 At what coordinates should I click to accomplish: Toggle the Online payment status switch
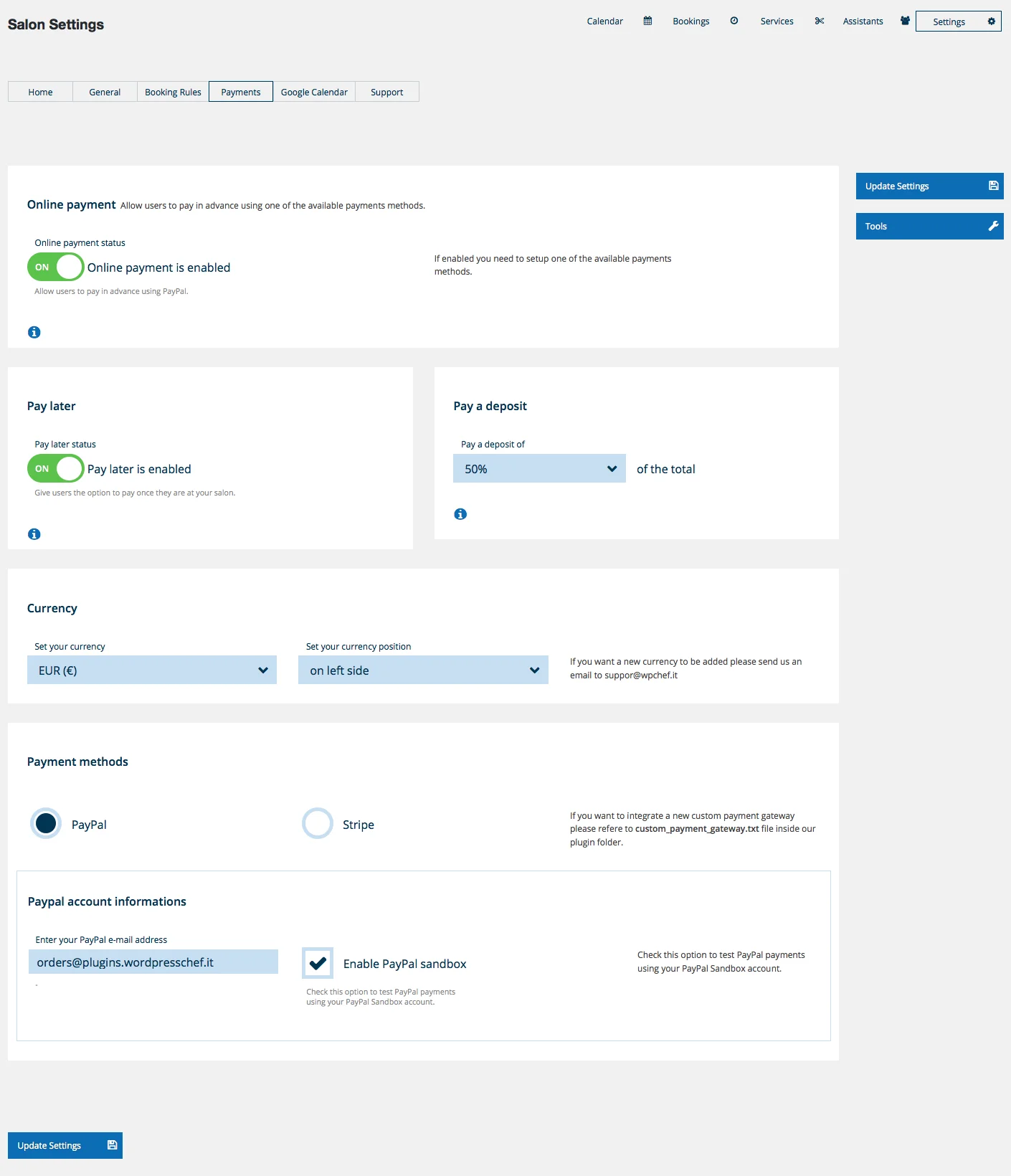[x=56, y=267]
